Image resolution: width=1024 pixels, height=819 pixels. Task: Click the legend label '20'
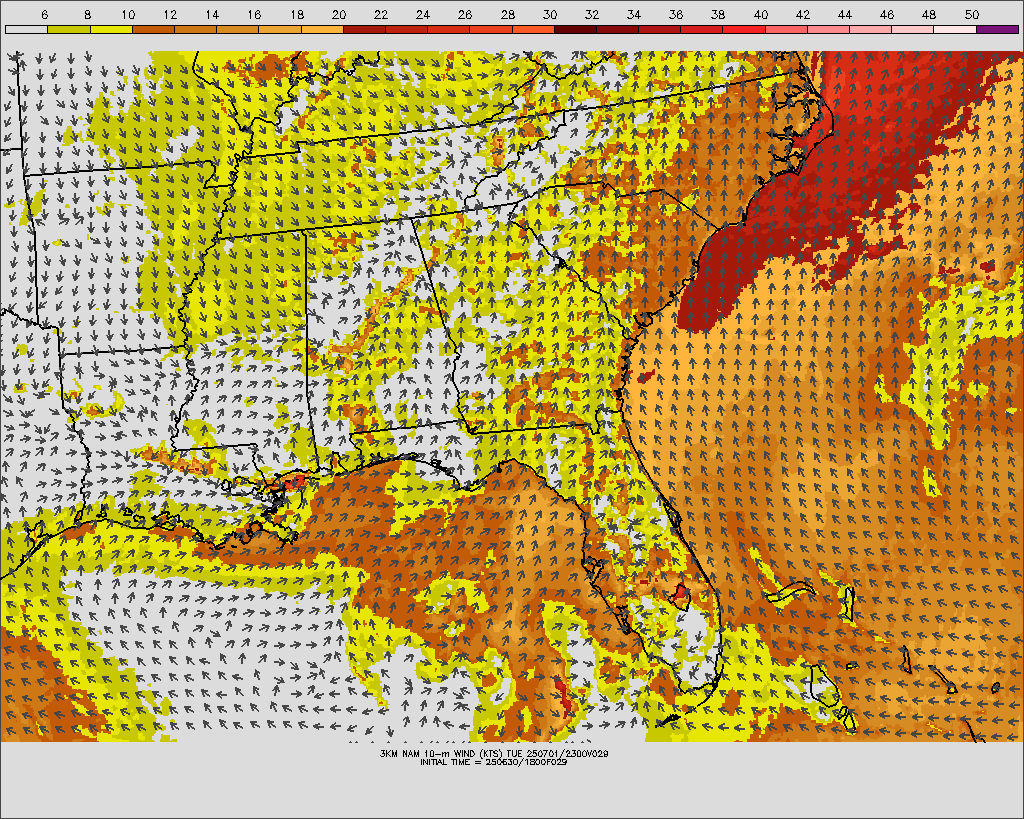[x=339, y=14]
